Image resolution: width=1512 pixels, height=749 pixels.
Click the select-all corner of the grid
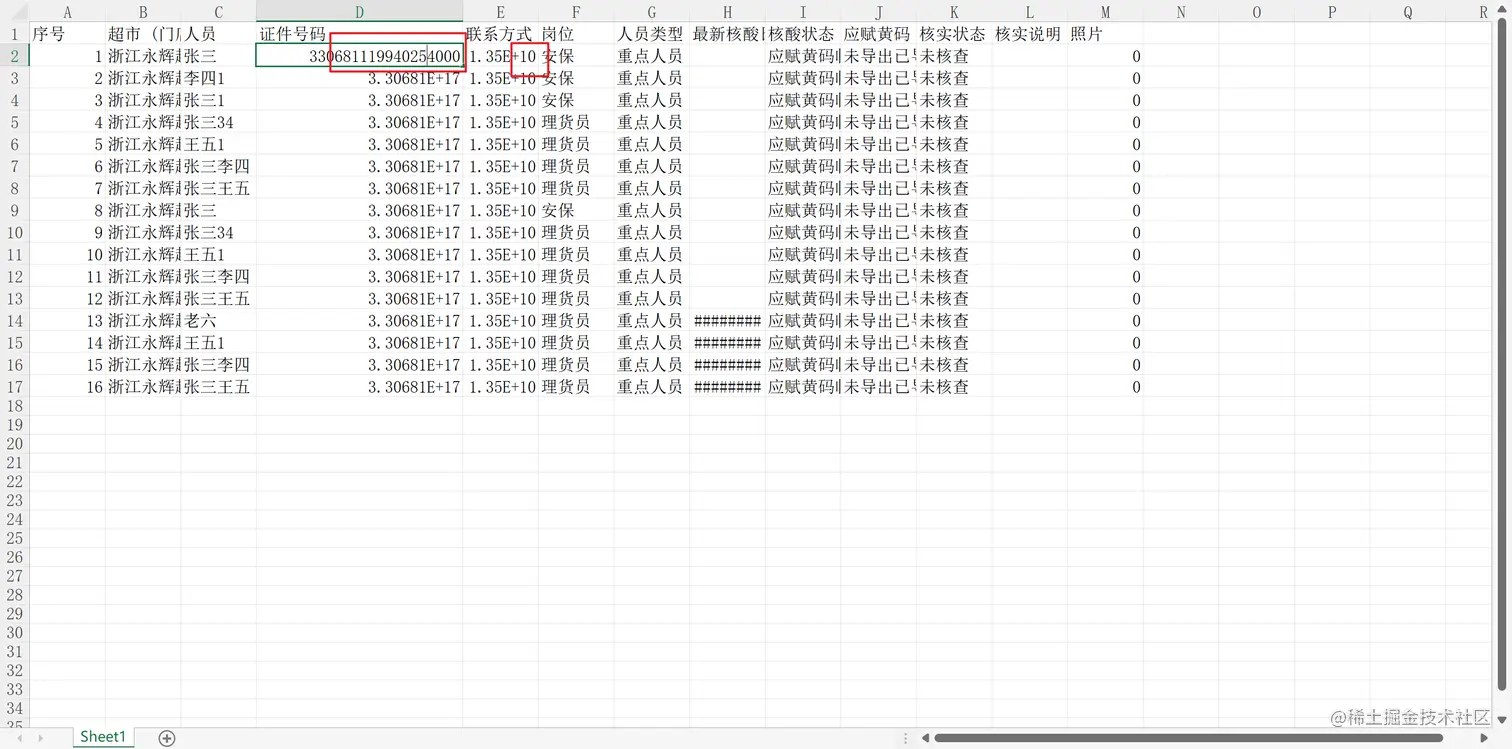point(14,12)
